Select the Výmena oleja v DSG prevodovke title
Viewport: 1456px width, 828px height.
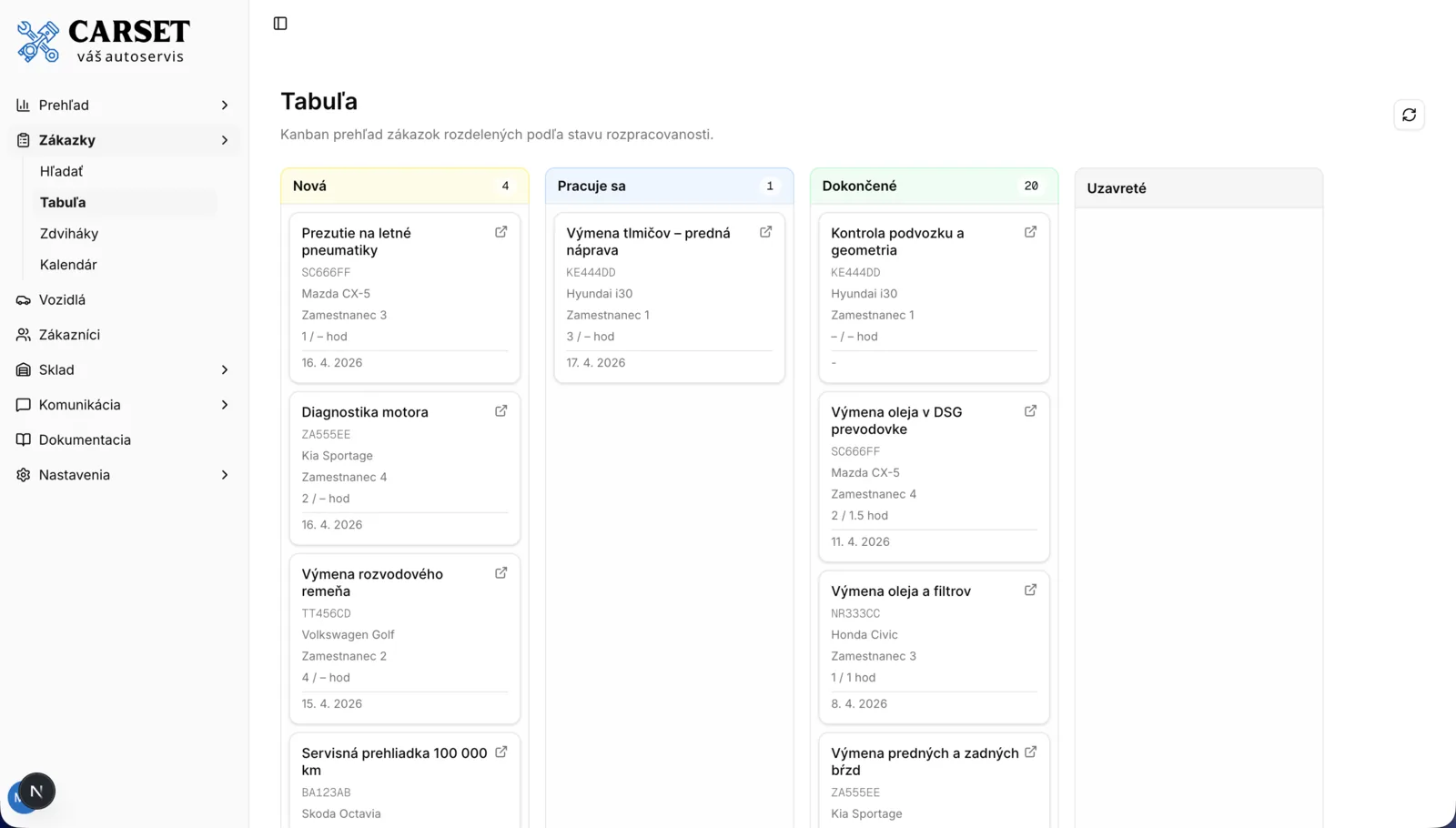[896, 421]
